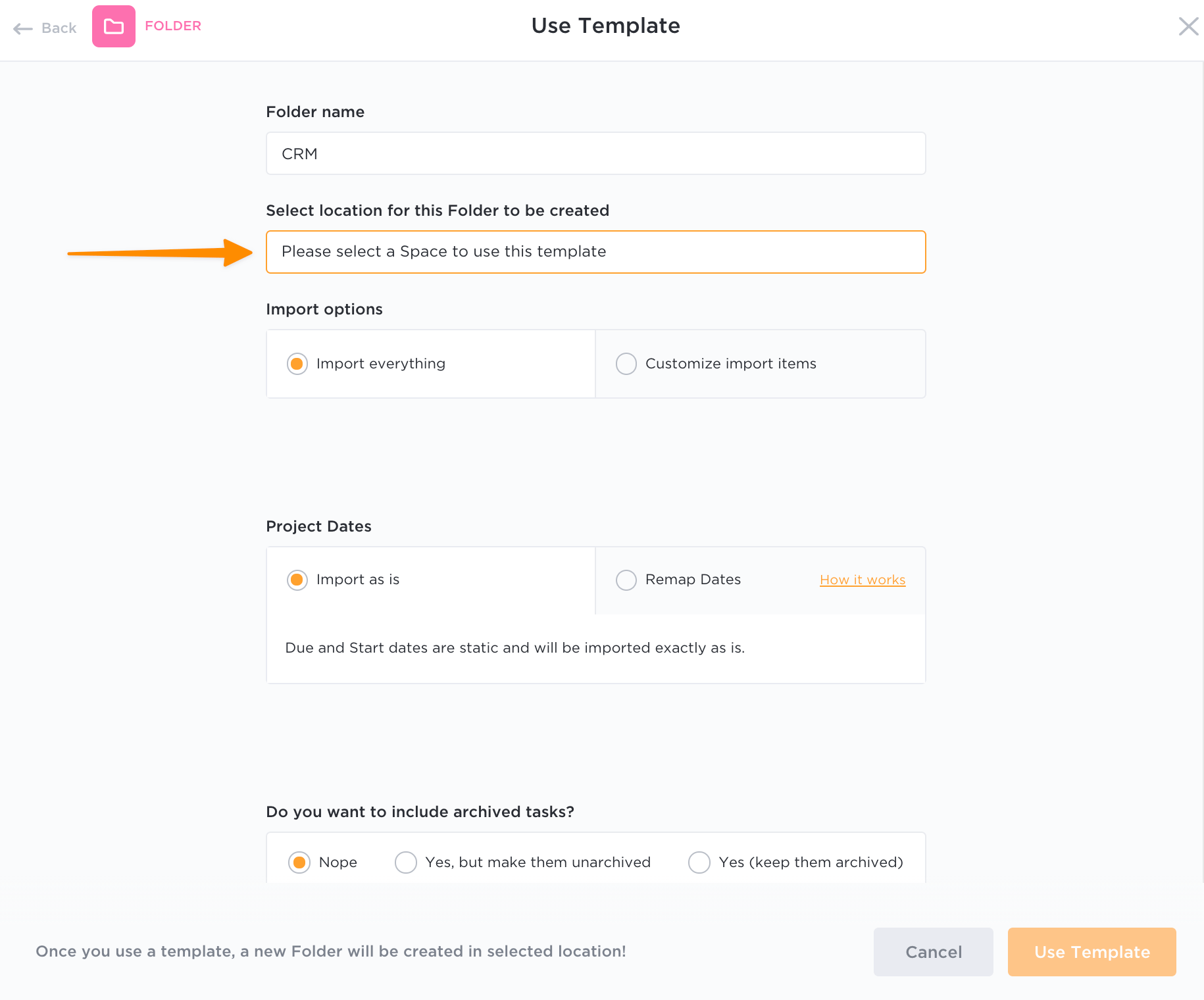Click the pink Folder icon
Image resolution: width=1204 pixels, height=1000 pixels.
(114, 26)
